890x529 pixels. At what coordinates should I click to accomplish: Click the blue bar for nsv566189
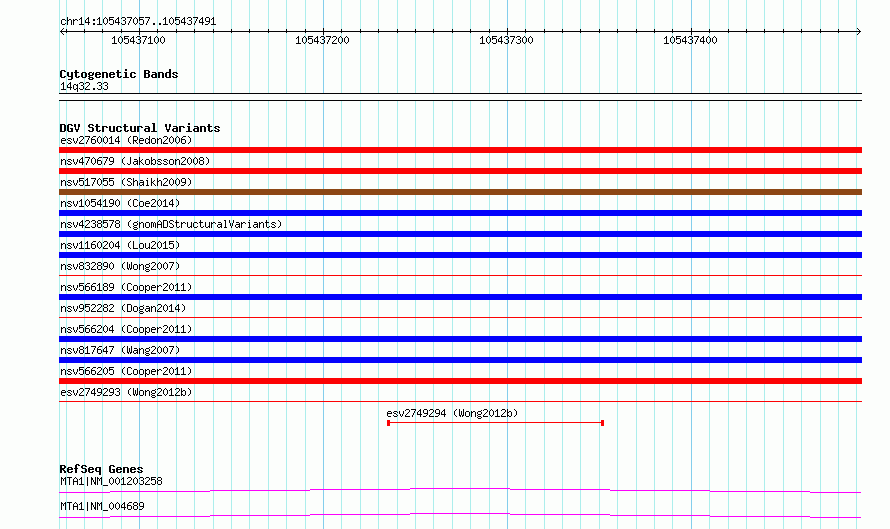[x=460, y=297]
